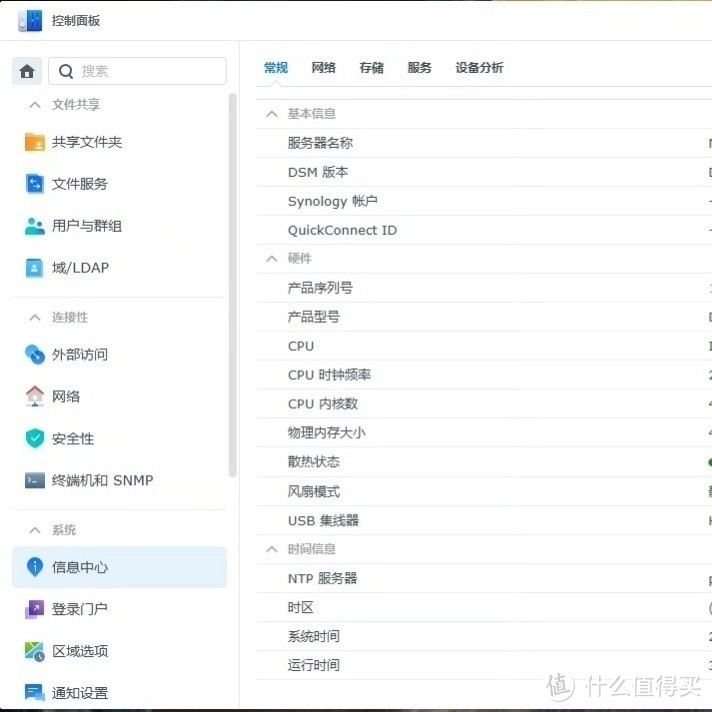This screenshot has height=712, width=712.
Task: Switch to the 存储 tab
Action: [371, 68]
